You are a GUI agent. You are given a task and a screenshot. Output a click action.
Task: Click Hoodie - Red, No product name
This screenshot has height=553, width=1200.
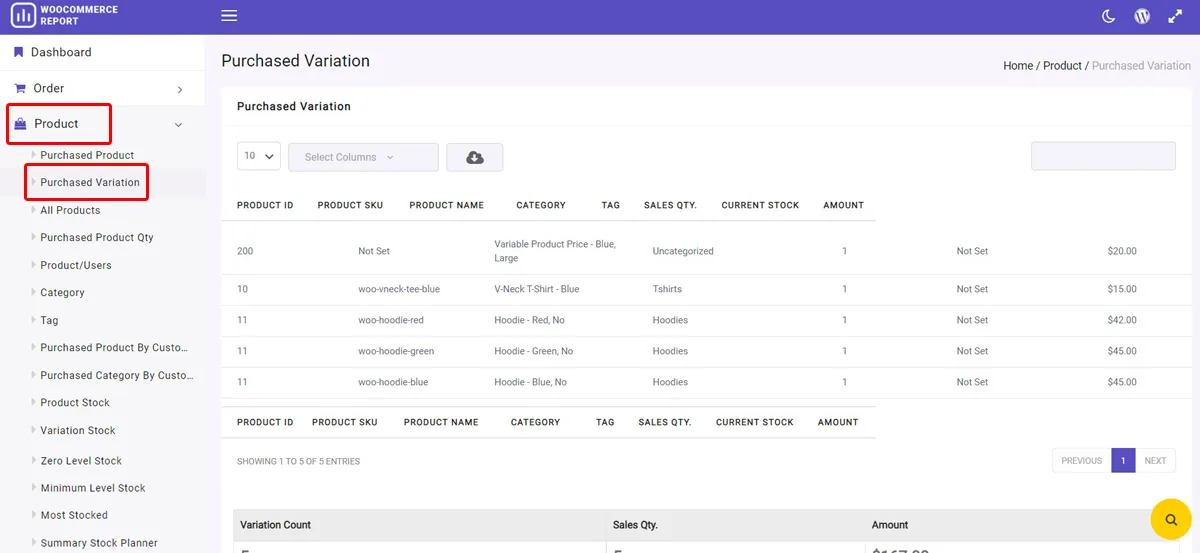point(529,320)
